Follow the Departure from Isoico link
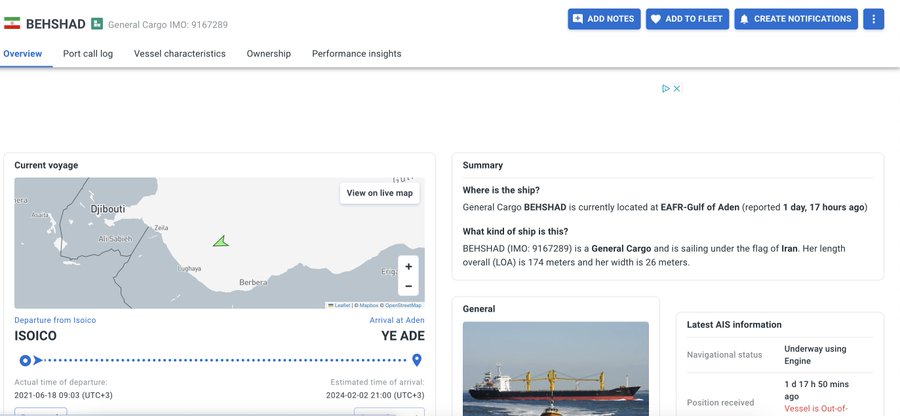Image resolution: width=900 pixels, height=416 pixels. point(55,320)
